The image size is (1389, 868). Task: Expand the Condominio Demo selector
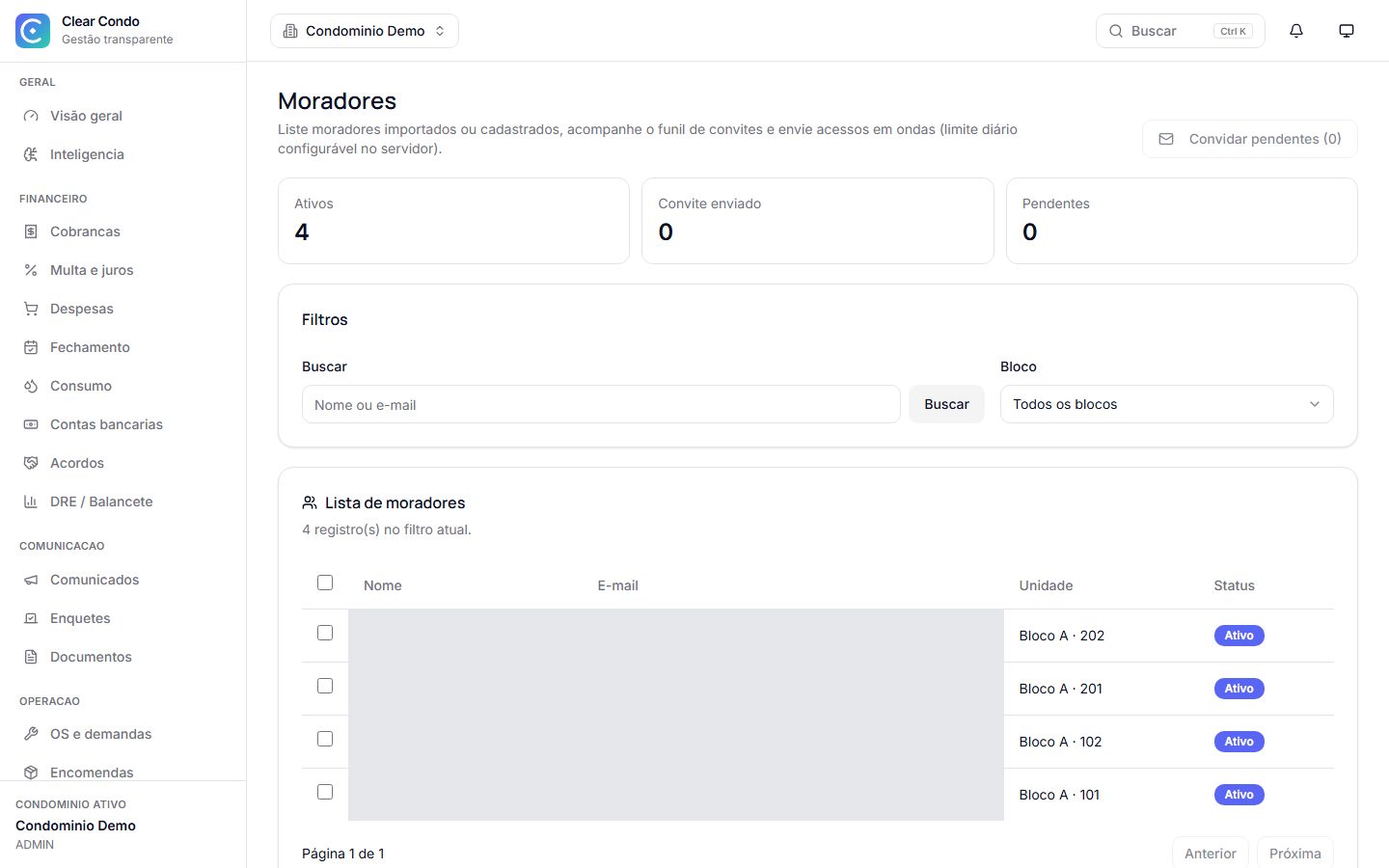point(365,31)
